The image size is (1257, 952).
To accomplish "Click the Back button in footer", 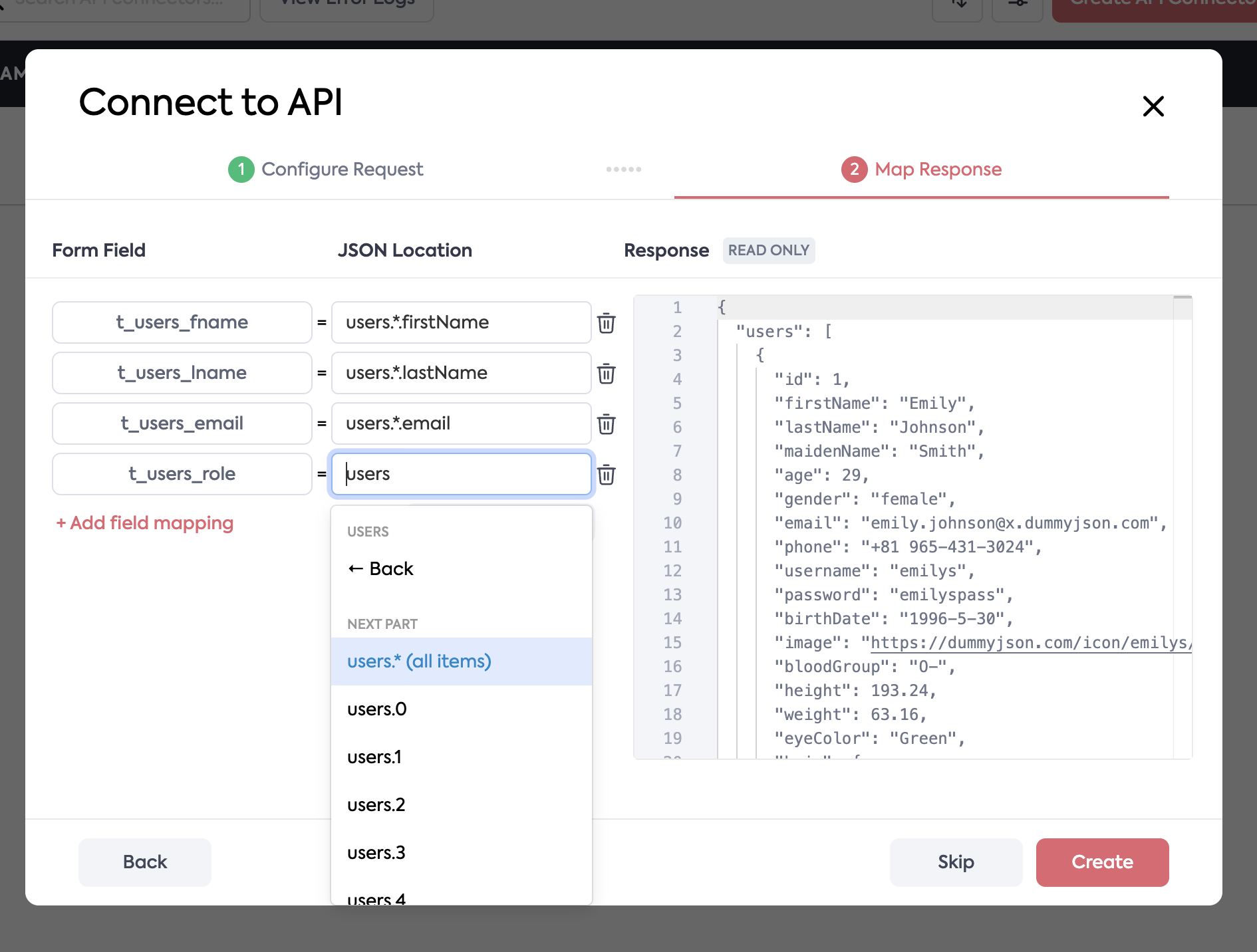I will tap(145, 862).
